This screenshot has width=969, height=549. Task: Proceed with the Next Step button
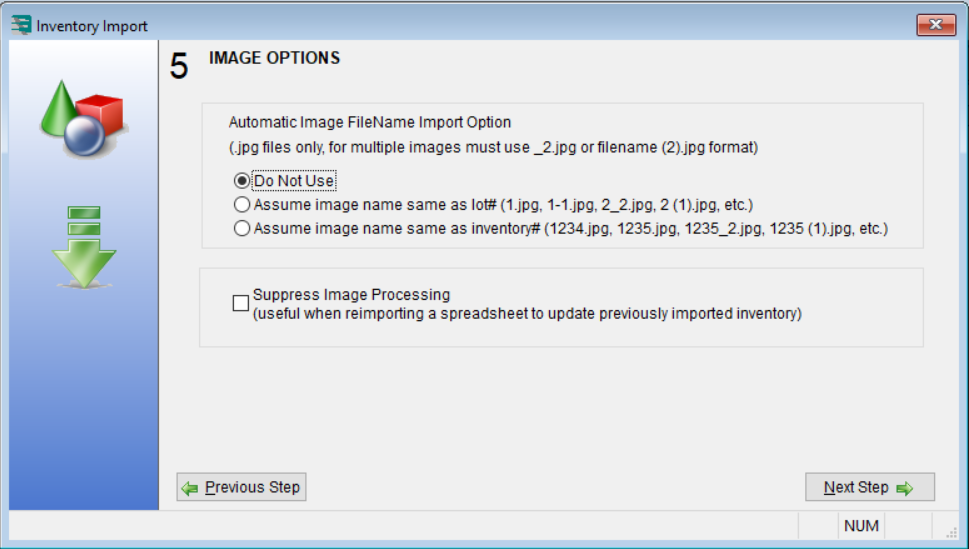click(x=869, y=488)
